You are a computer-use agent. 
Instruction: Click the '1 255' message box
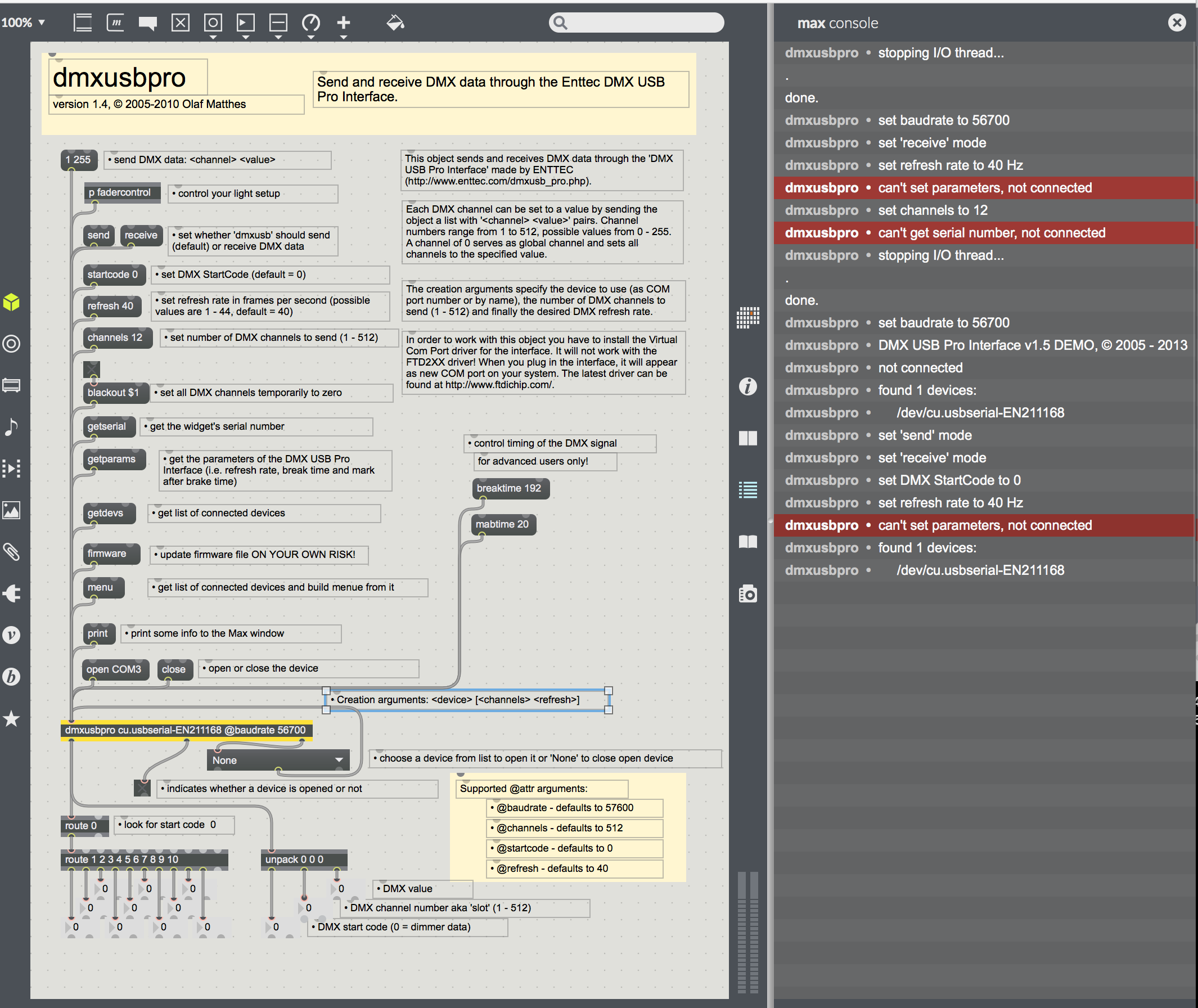pyautogui.click(x=78, y=160)
